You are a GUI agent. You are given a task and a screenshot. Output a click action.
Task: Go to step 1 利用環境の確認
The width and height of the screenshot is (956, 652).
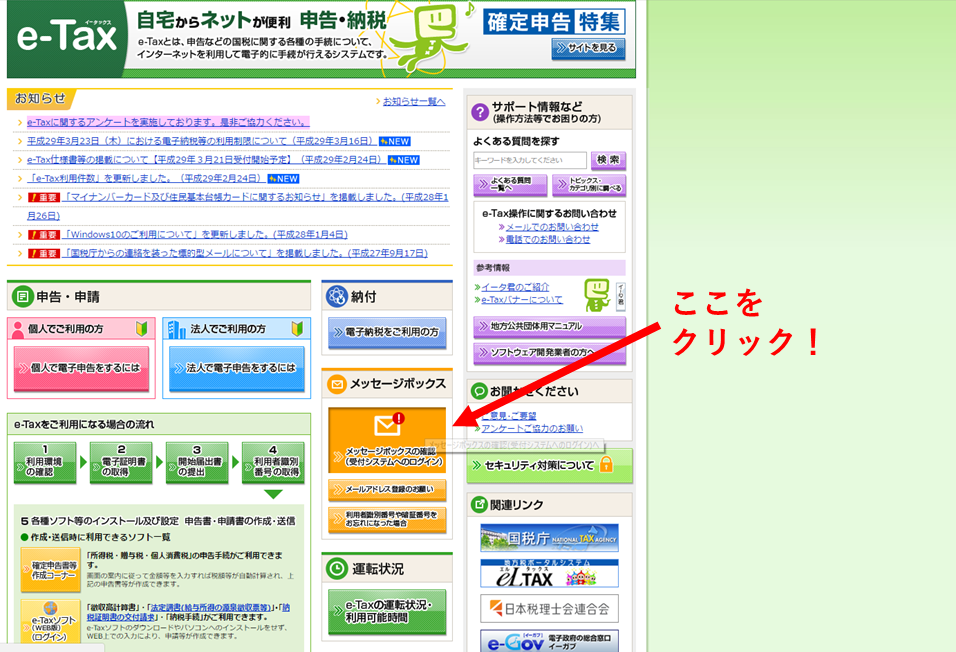[45, 462]
